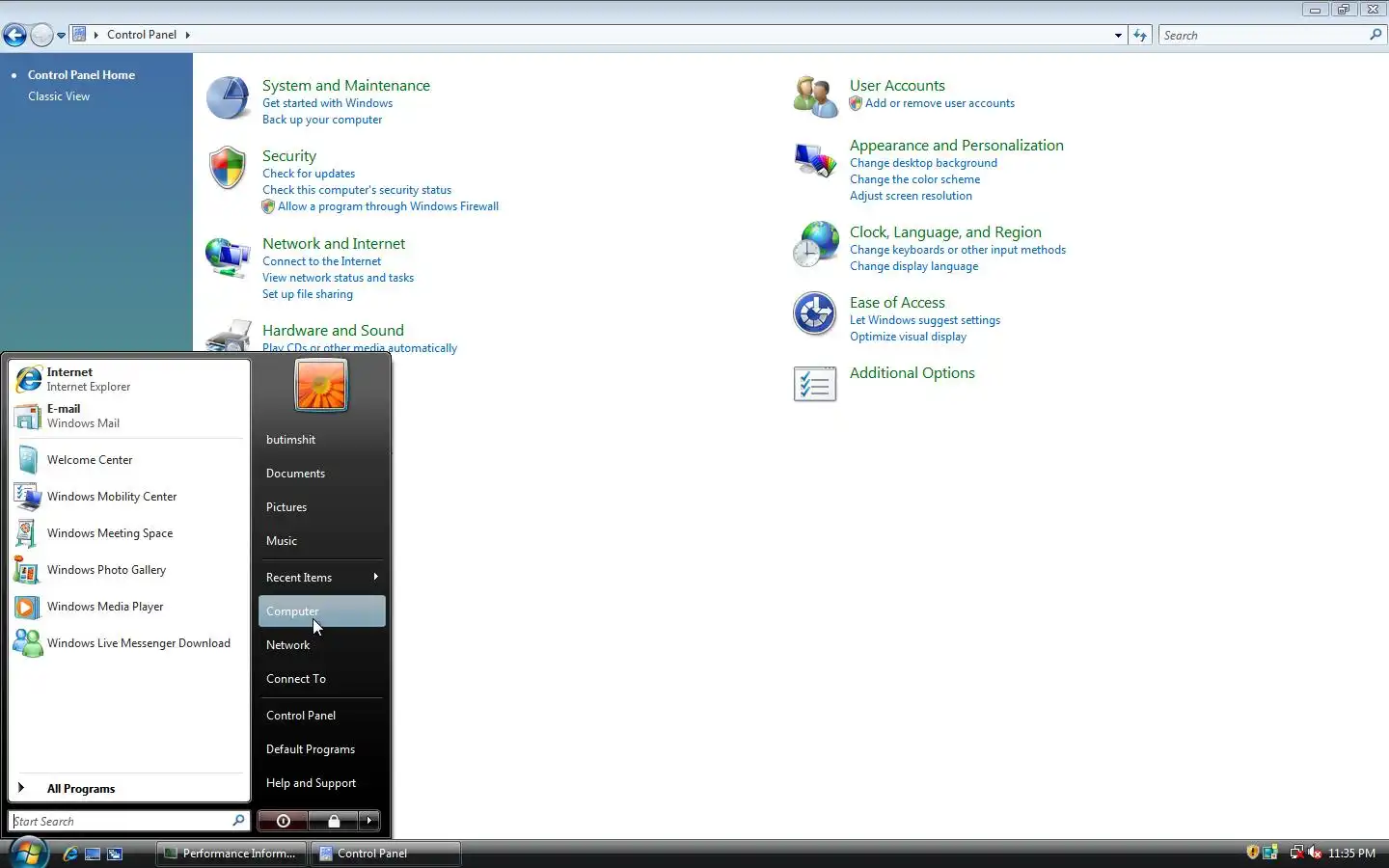This screenshot has width=1389, height=868.
Task: Click Add or remove user accounts link
Action: pyautogui.click(x=940, y=103)
